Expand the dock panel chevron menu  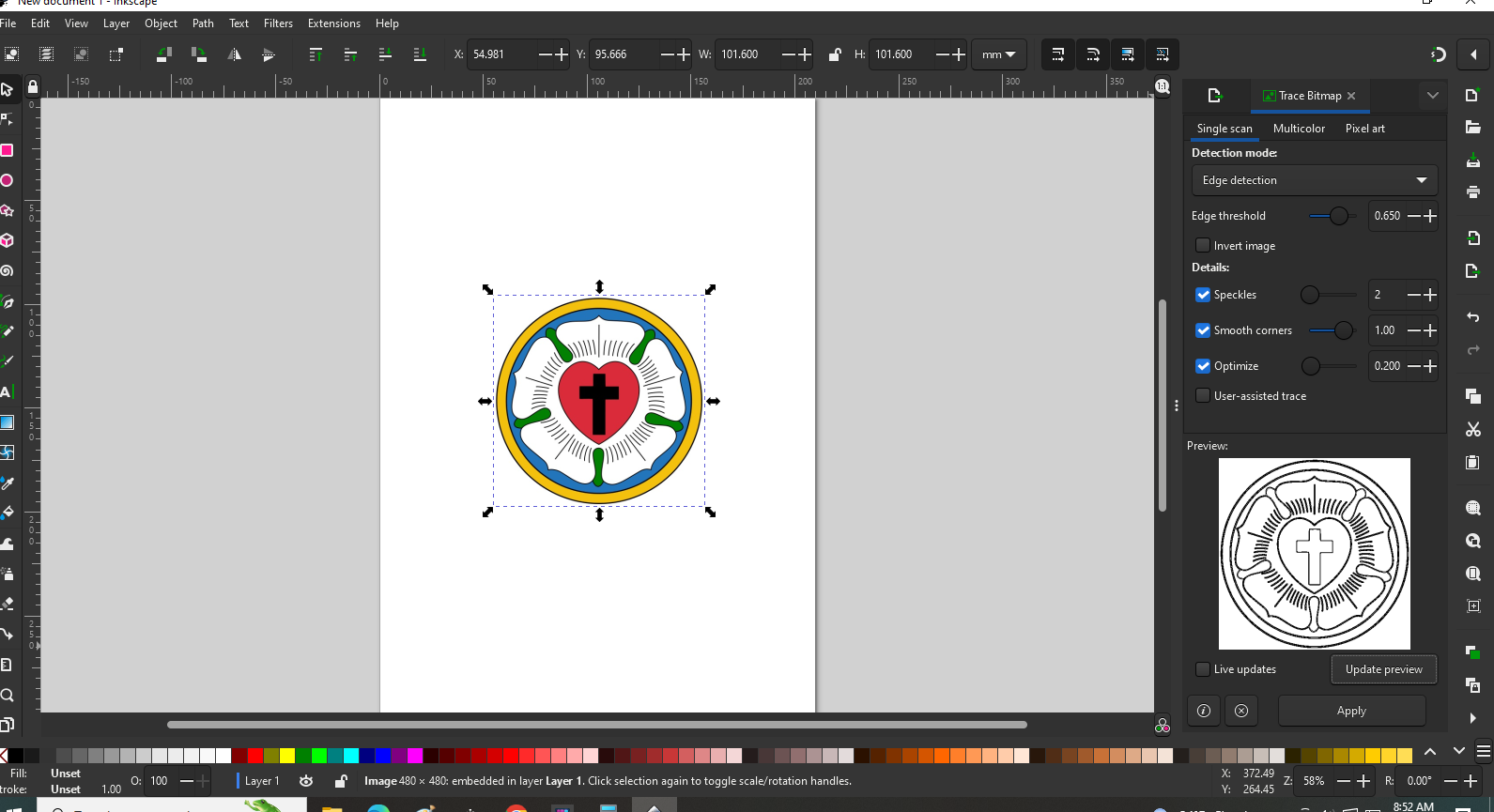(x=1432, y=96)
